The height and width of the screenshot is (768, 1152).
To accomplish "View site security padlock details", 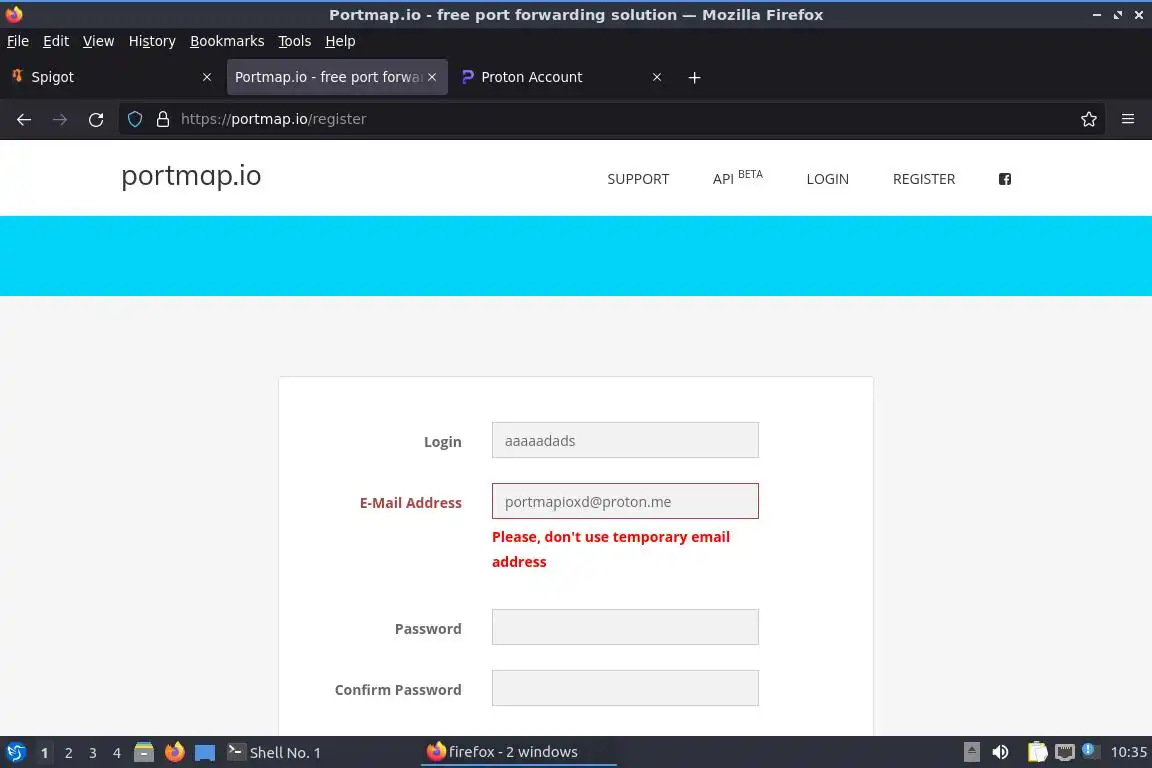I will (163, 119).
